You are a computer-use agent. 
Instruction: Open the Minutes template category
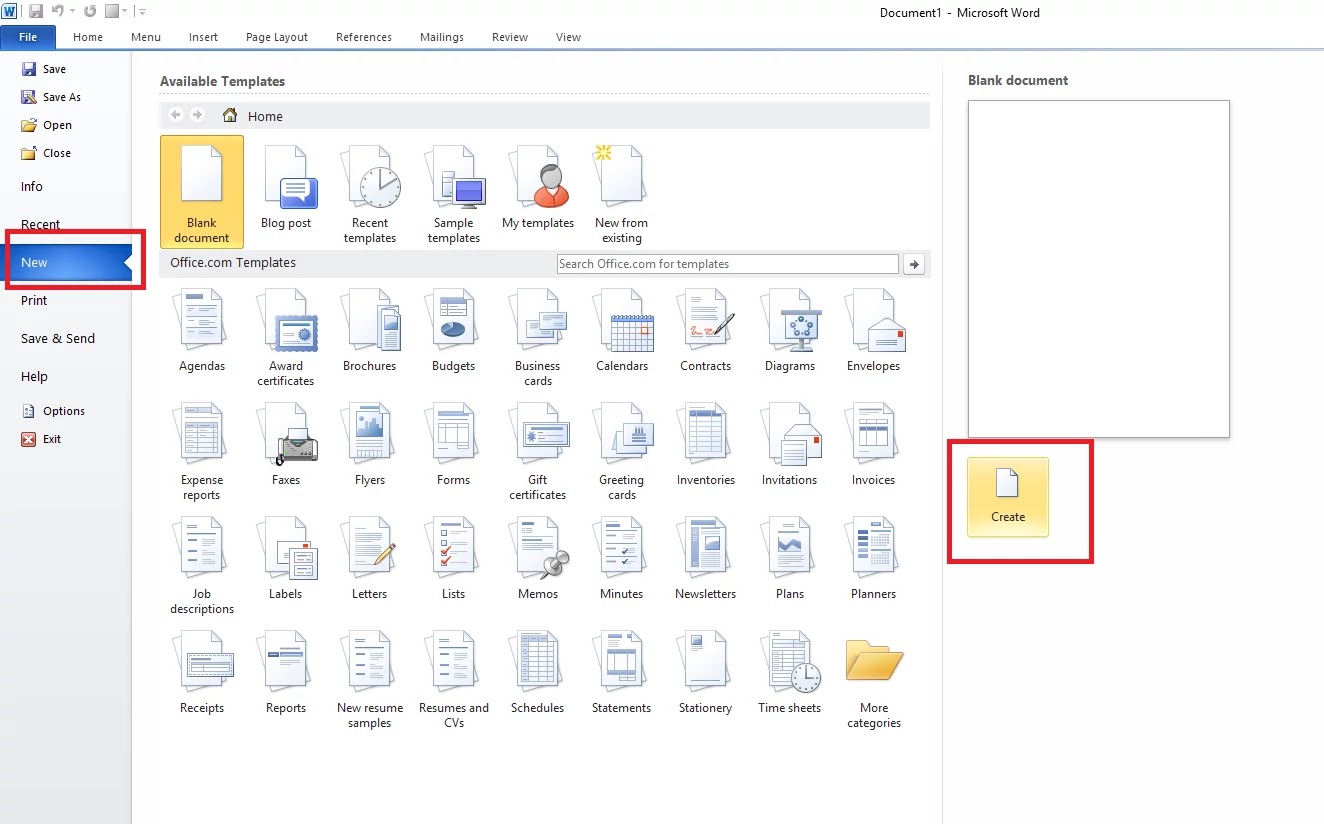622,559
